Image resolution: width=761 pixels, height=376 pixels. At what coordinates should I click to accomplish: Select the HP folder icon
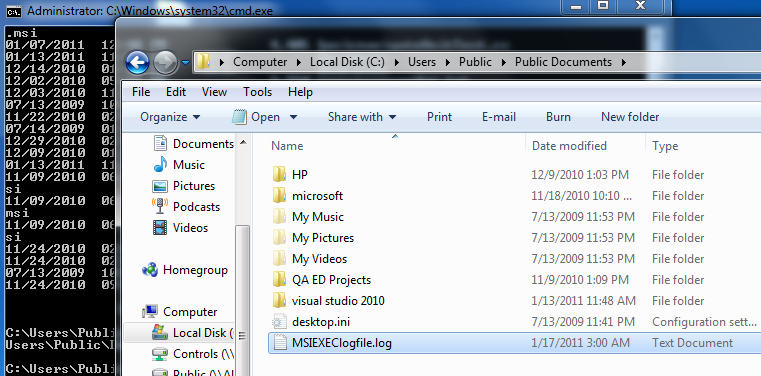(x=279, y=174)
